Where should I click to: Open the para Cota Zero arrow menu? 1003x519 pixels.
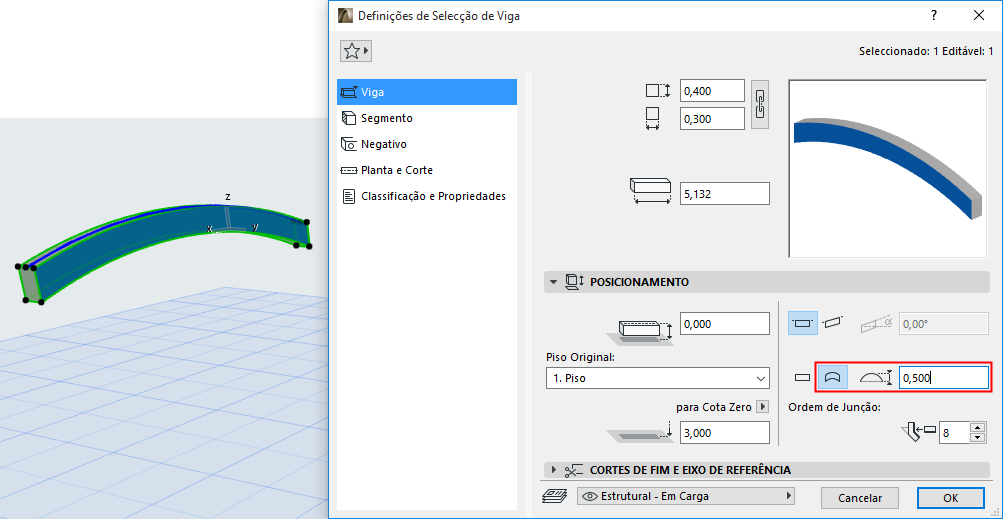point(762,407)
